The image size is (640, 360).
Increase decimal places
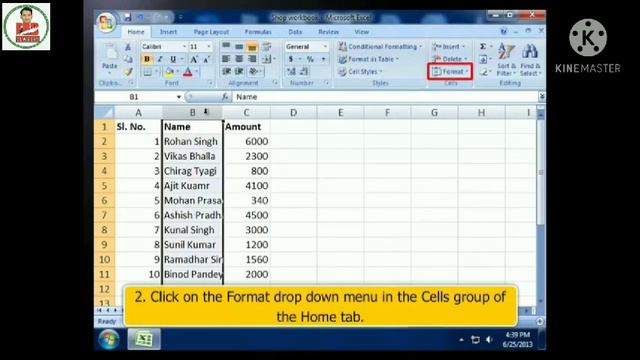pos(291,72)
